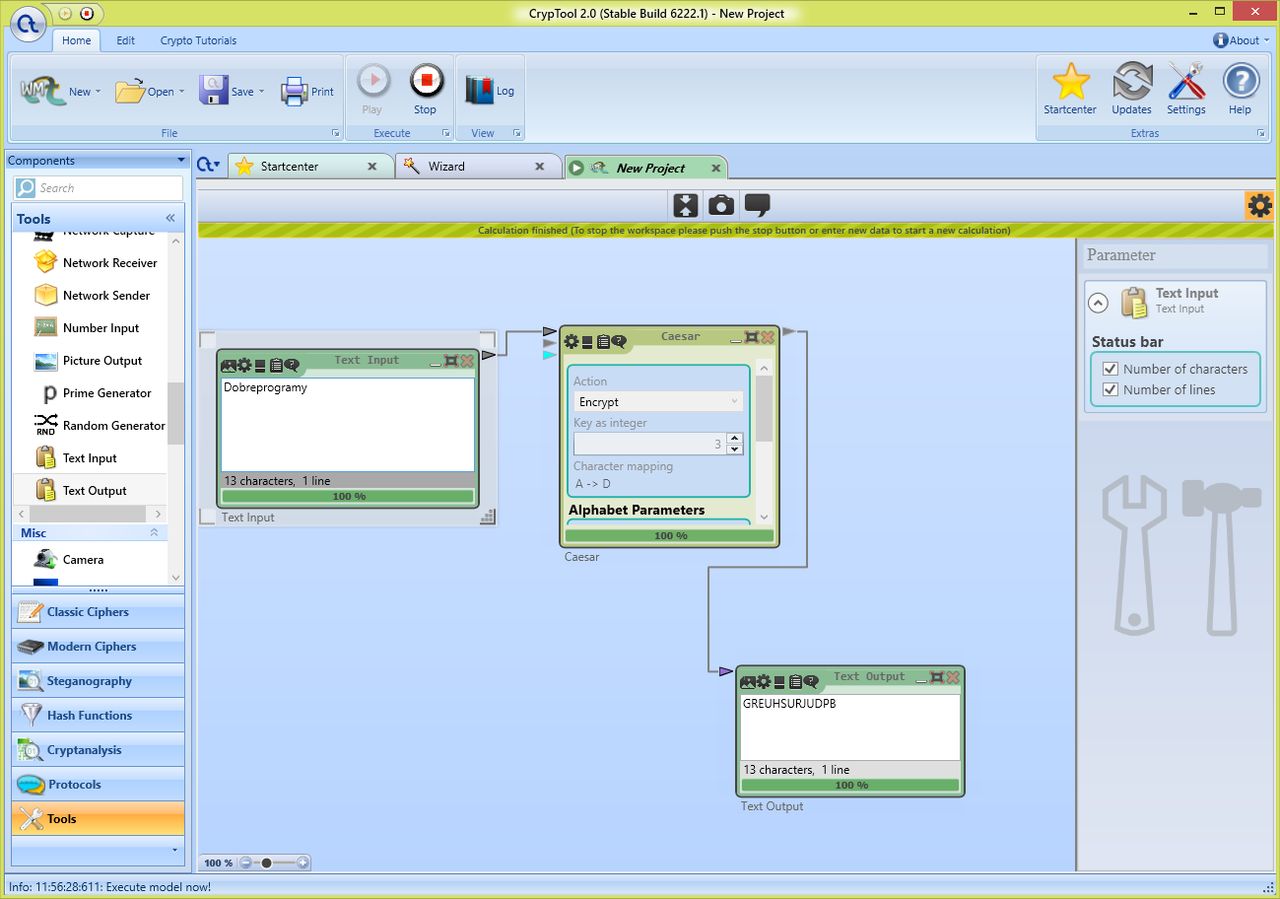Open the Protocols category
This screenshot has width=1280, height=899.
point(98,784)
